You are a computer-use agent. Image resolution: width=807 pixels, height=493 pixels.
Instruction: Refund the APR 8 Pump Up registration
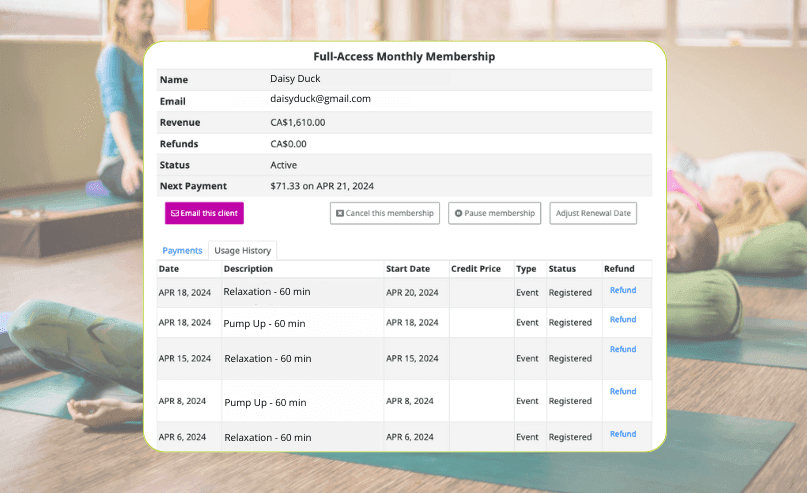623,392
